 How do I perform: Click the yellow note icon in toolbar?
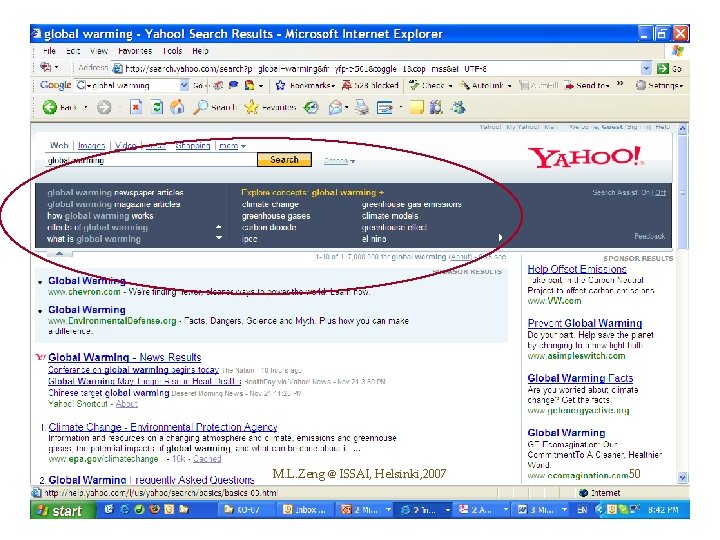tap(416, 107)
